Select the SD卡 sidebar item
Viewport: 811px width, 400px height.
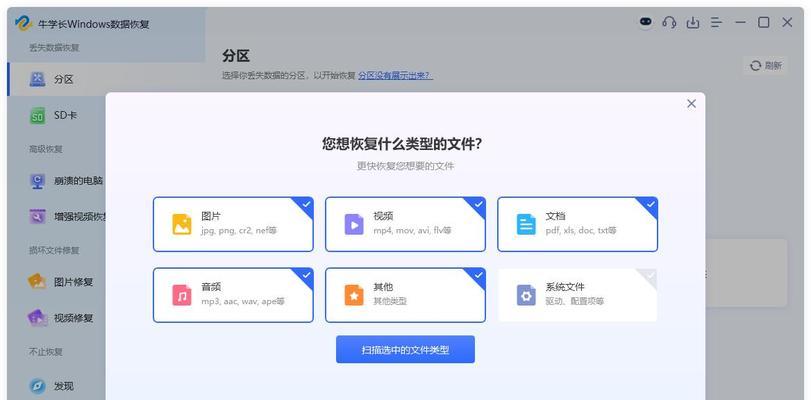pos(56,115)
